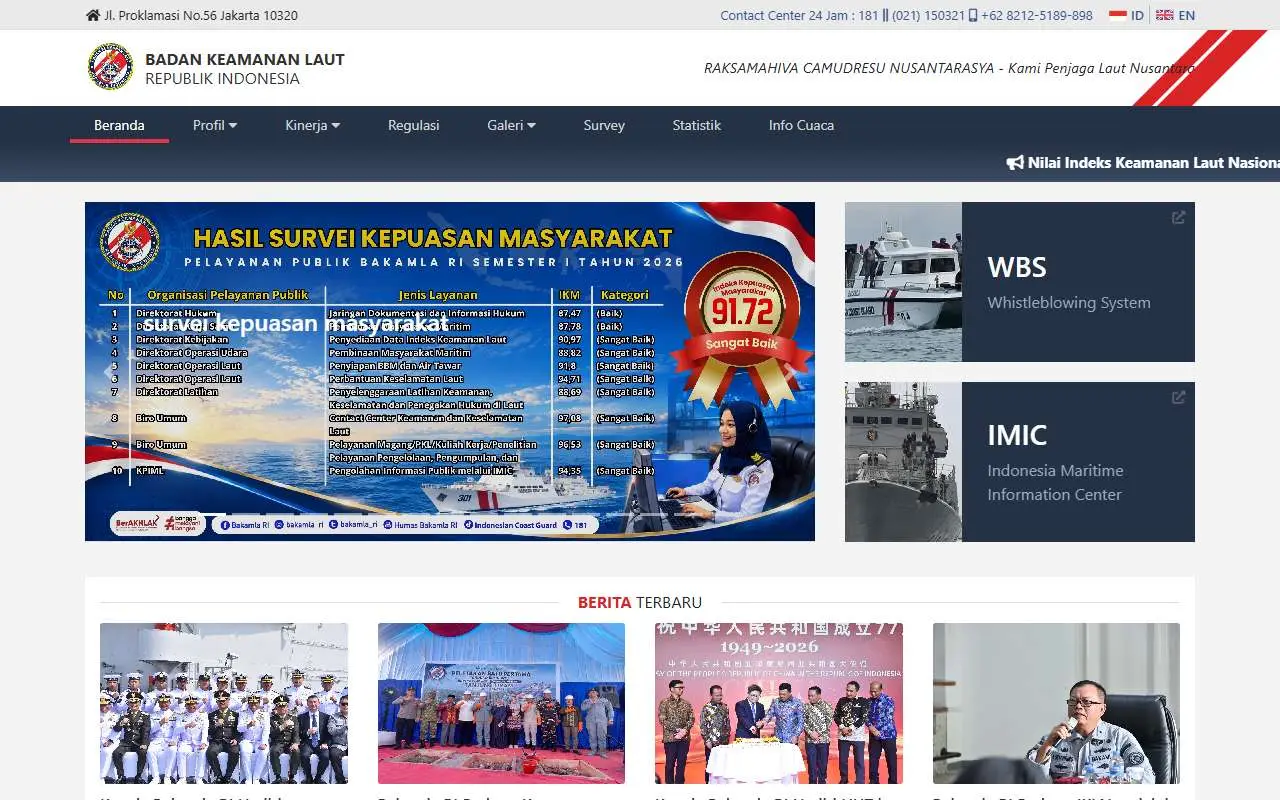Open the Survey menu item
The image size is (1280, 800).
click(x=604, y=125)
